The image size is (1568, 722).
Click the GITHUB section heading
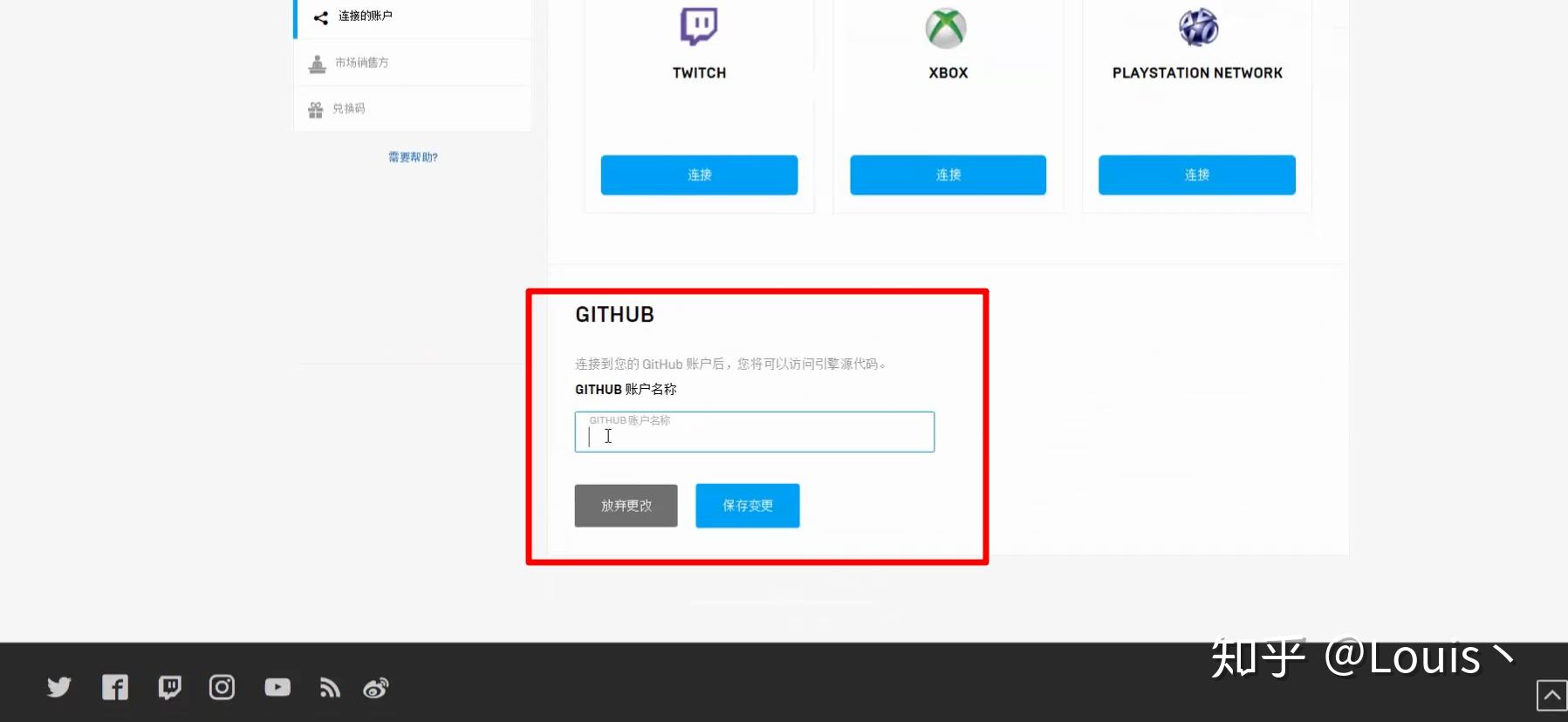[614, 315]
